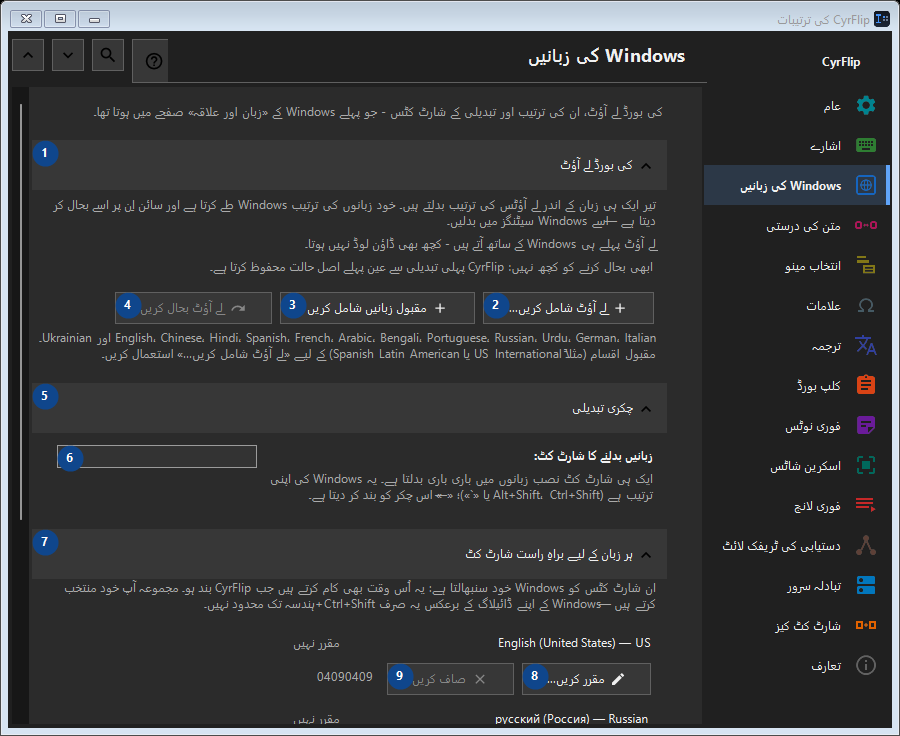This screenshot has width=900, height=736.
Task: Open the General settings gear icon
Action: tap(866, 106)
